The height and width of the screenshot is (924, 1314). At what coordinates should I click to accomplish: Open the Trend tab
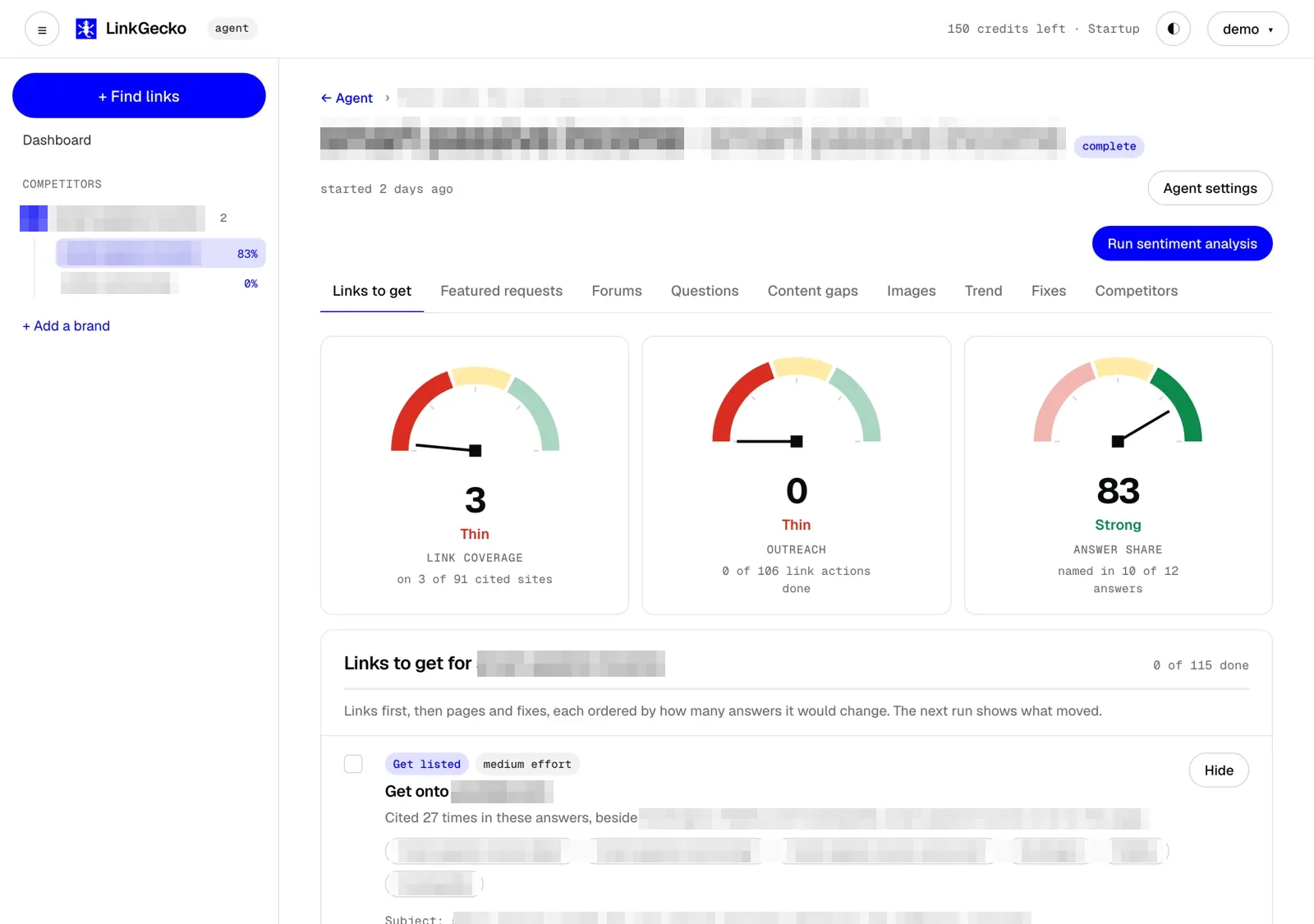click(x=983, y=291)
